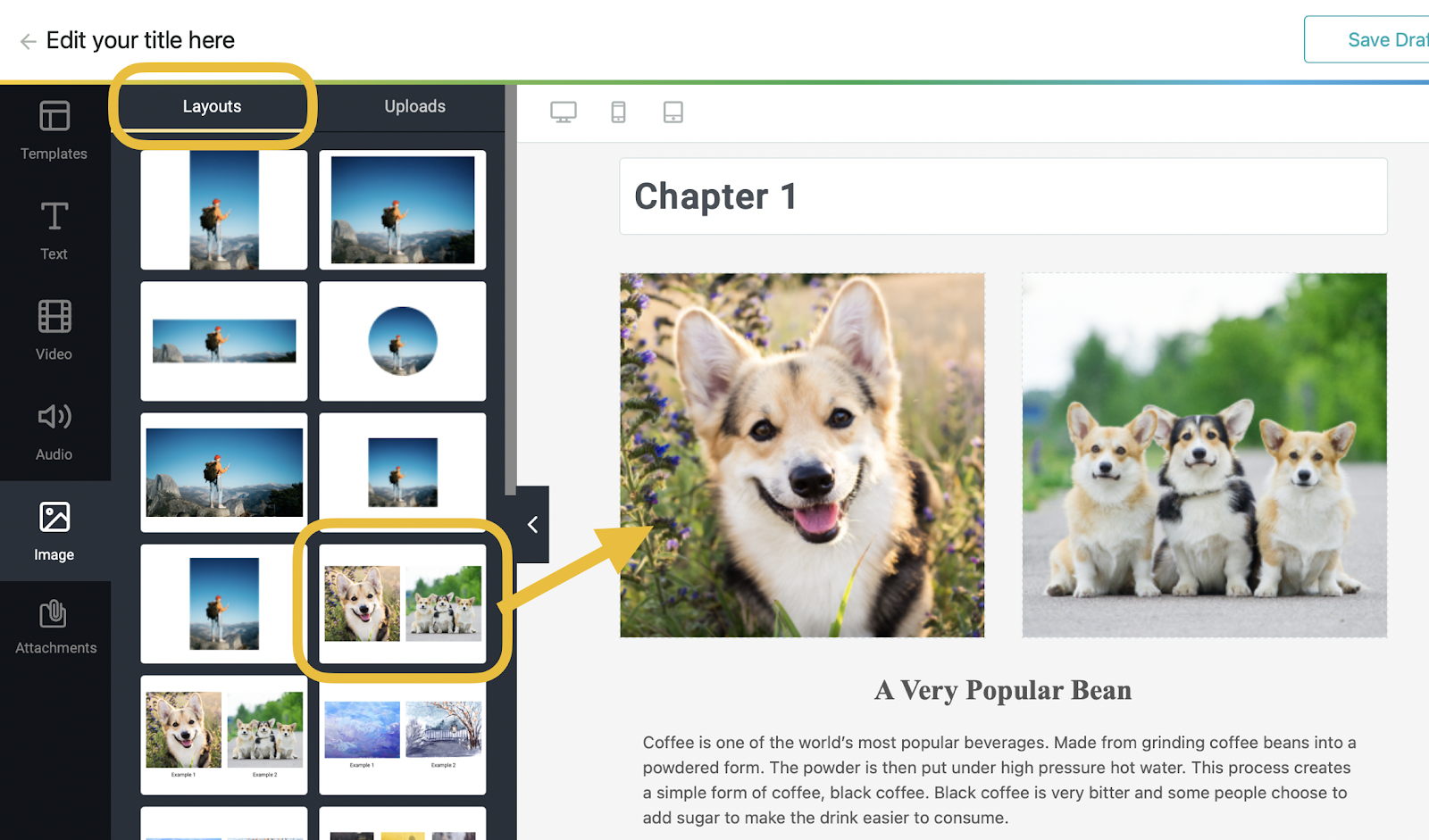Screen dimensions: 1429x840
Task: Switch to tablet preview mode
Action: click(673, 112)
